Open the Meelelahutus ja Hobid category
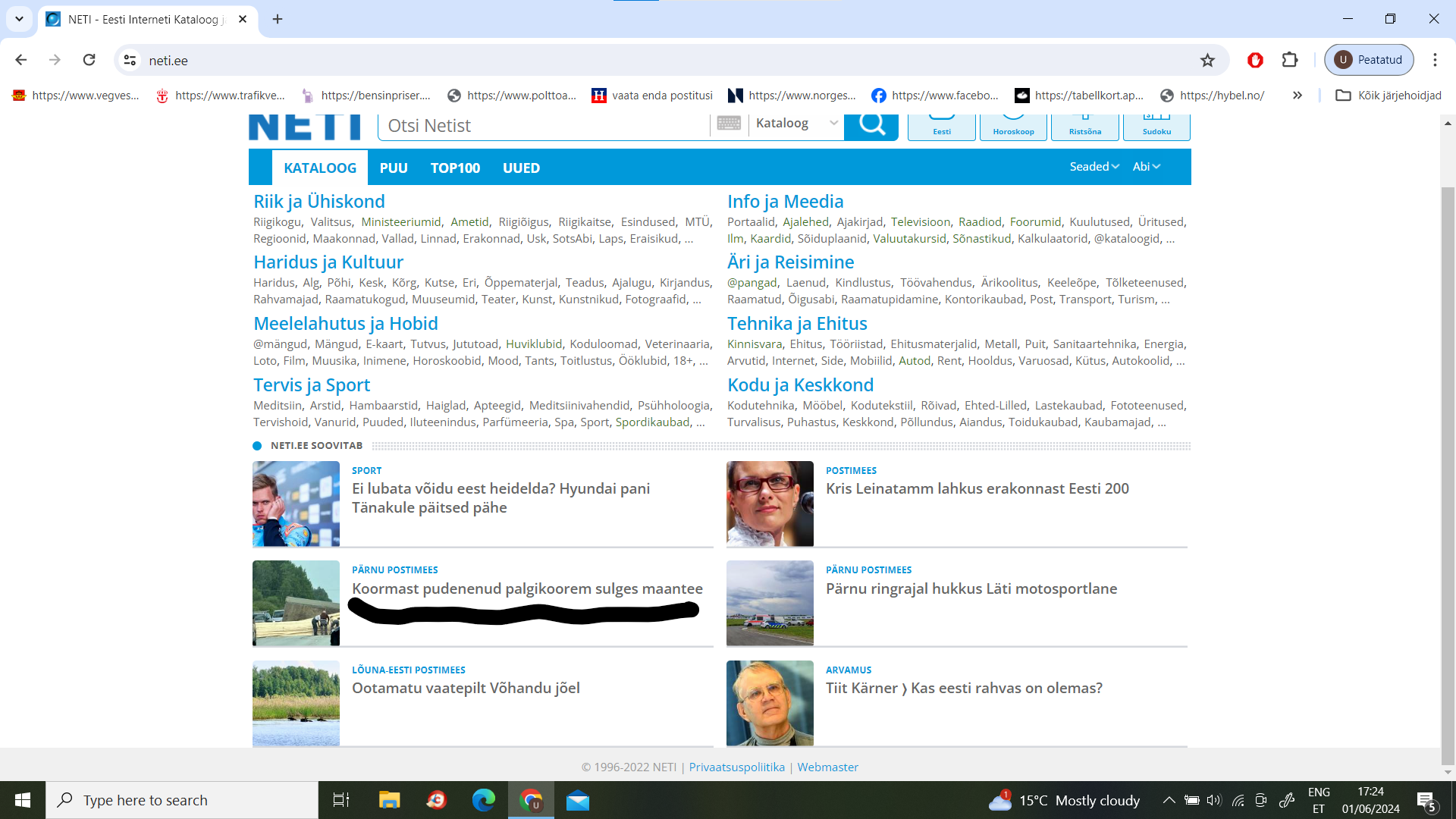The height and width of the screenshot is (819, 1456). pos(346,323)
